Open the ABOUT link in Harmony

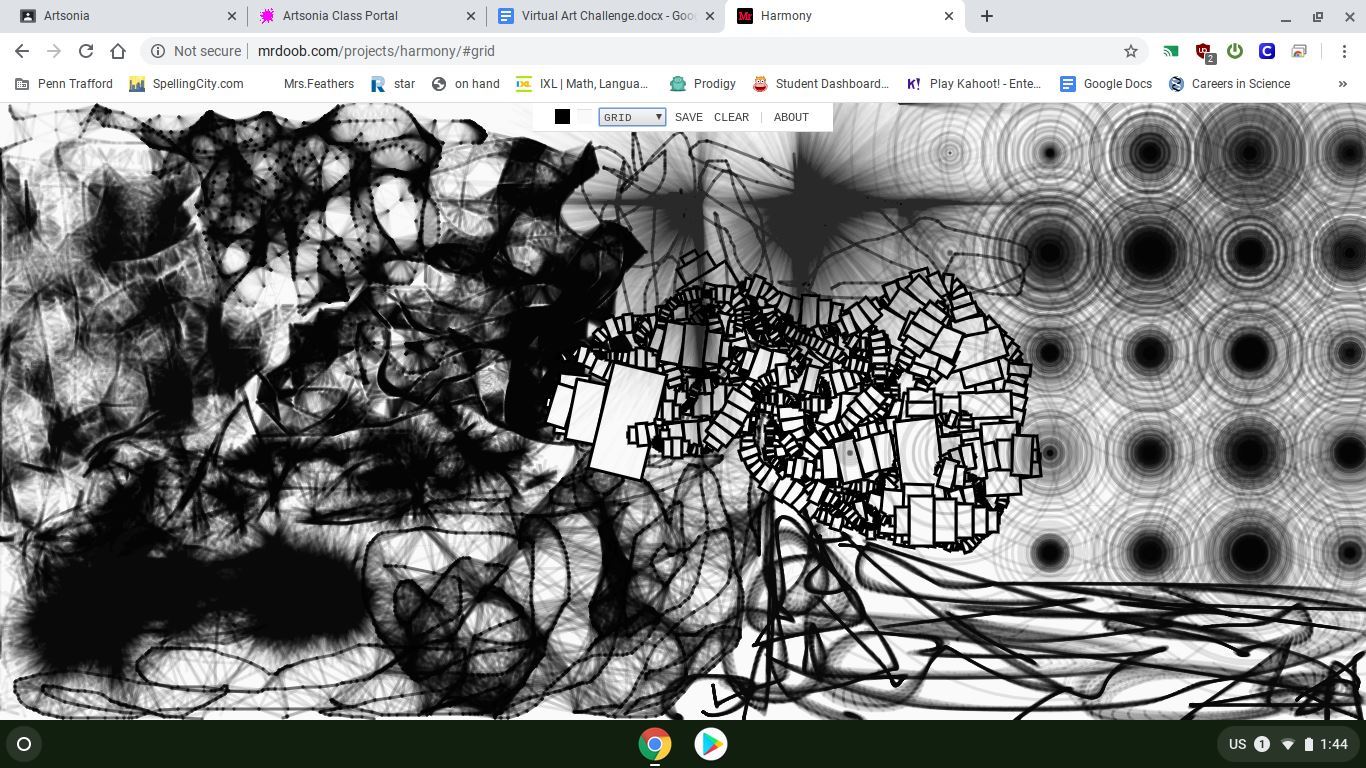point(790,117)
